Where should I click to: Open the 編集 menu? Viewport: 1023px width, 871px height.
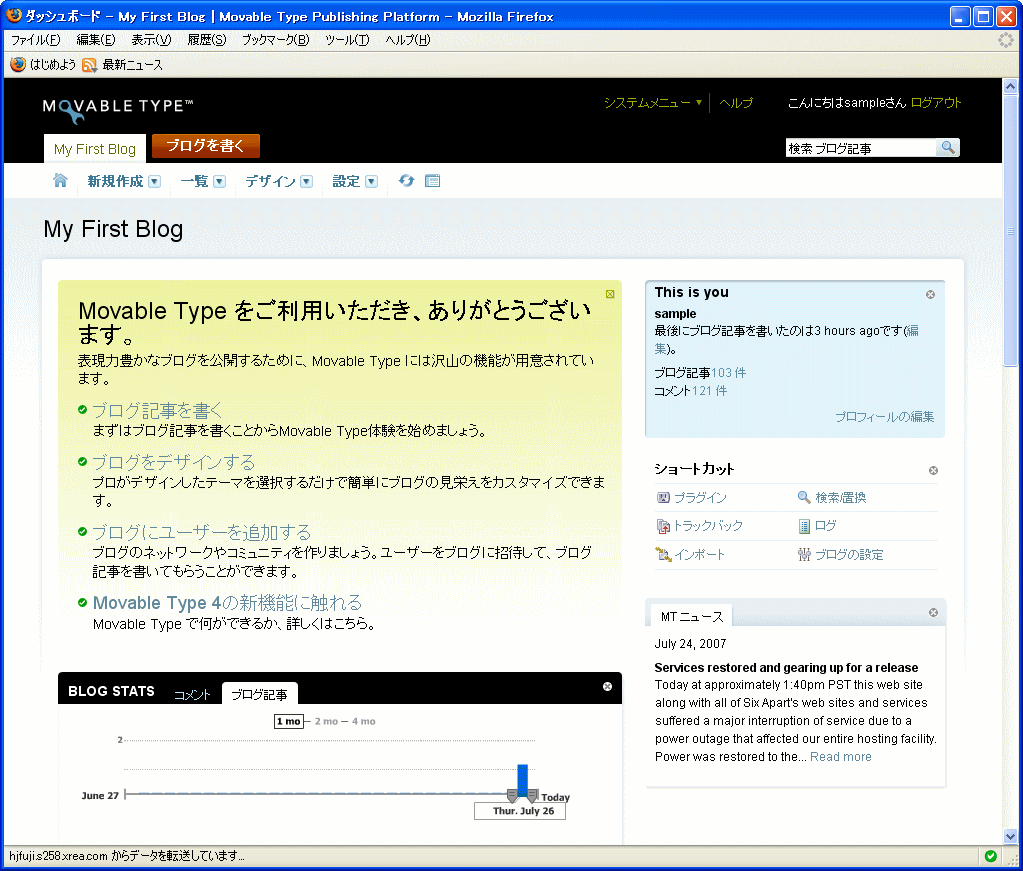tap(95, 40)
